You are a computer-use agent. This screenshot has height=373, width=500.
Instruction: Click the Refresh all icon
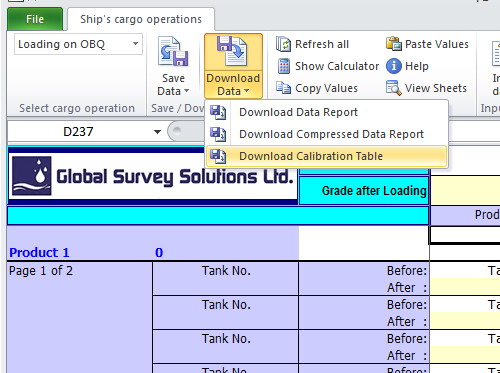tap(283, 44)
